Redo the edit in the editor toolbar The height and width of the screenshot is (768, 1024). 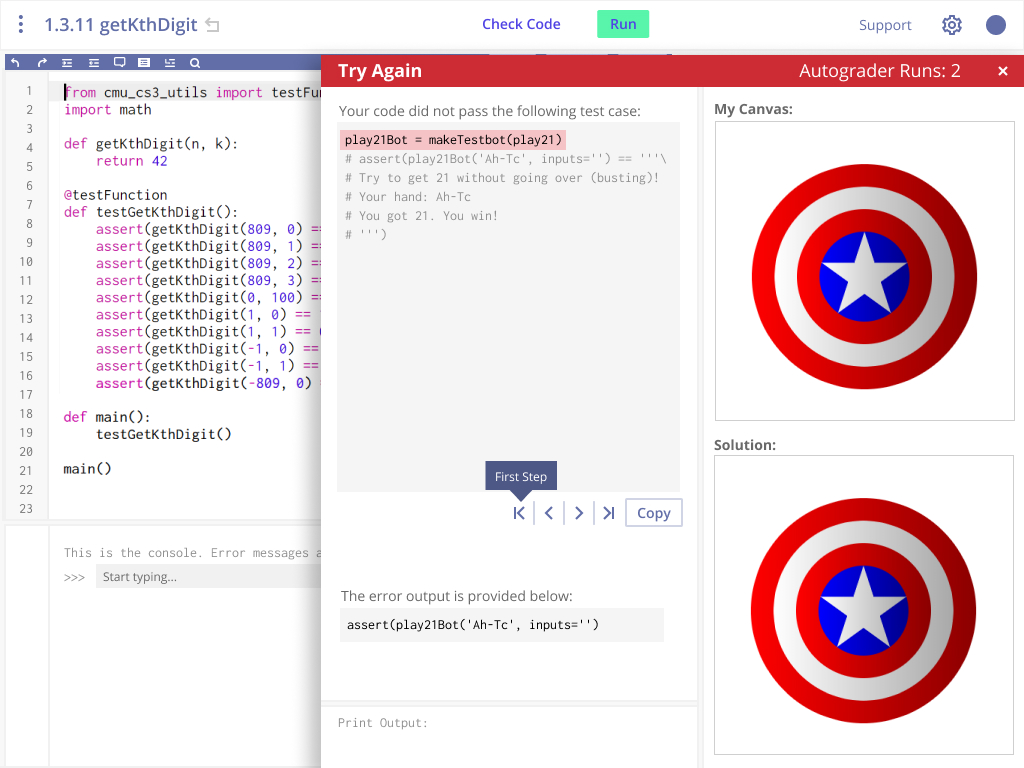click(x=42, y=63)
